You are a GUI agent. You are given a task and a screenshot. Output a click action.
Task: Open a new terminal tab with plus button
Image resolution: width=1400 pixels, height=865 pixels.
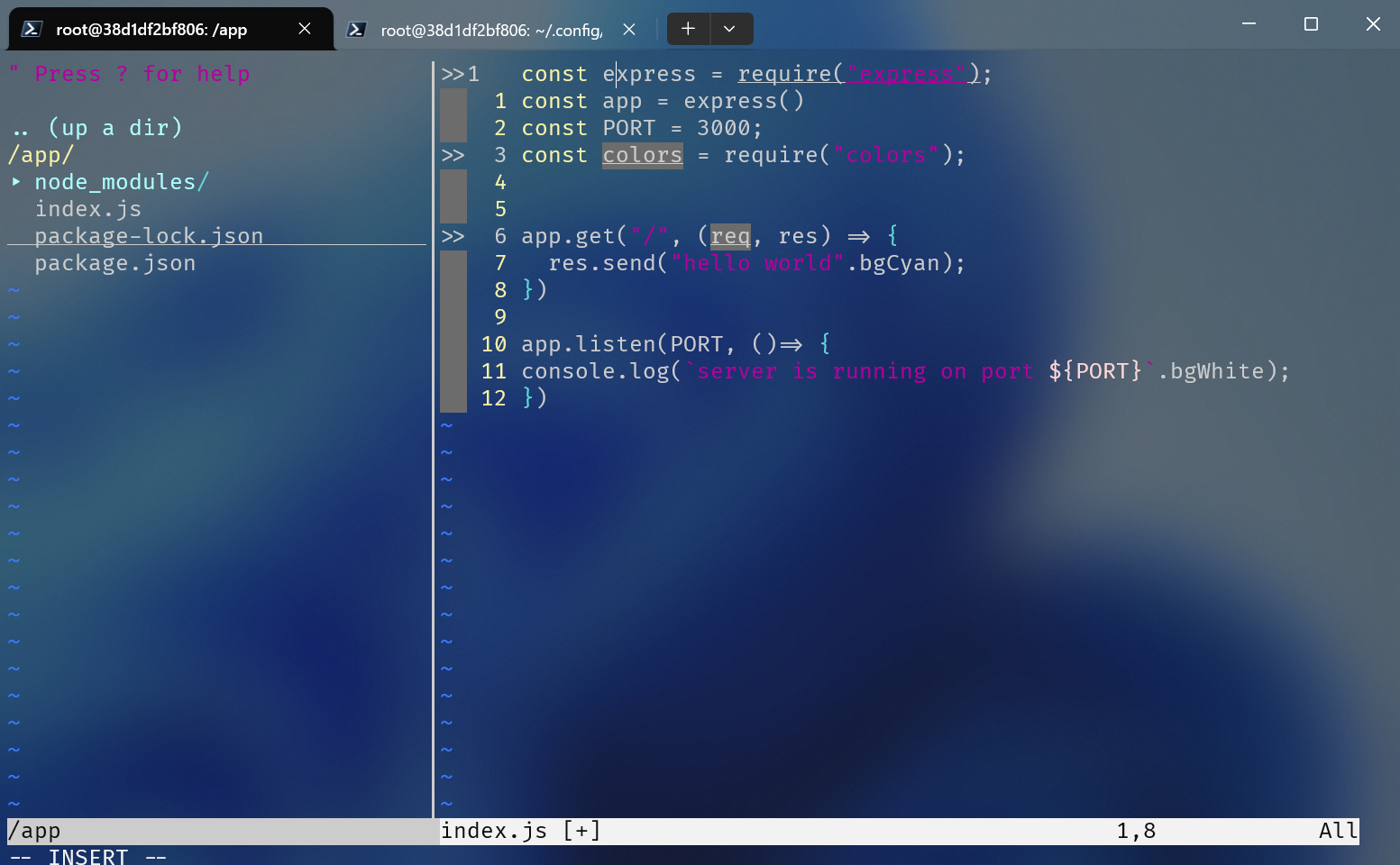(688, 29)
